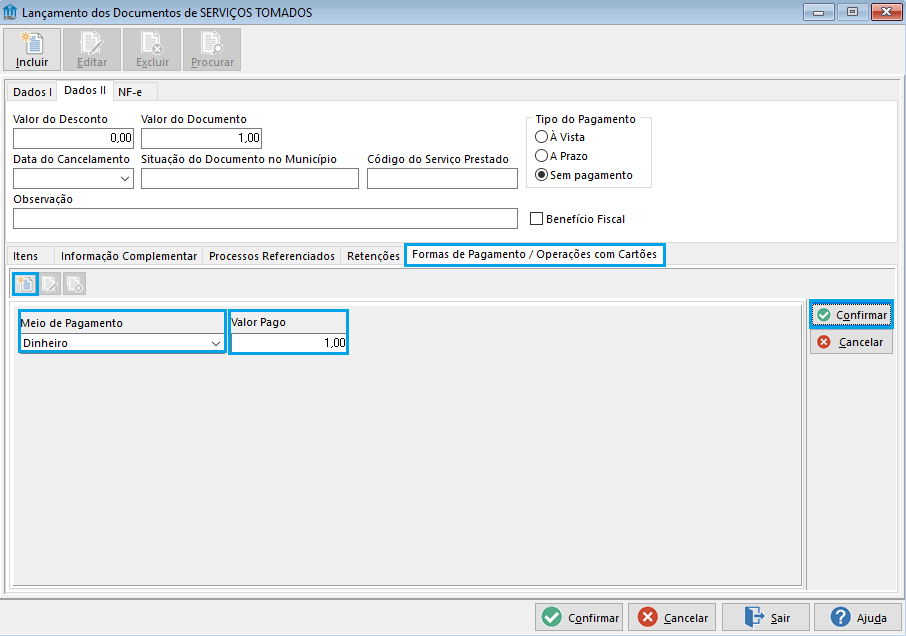This screenshot has width=906, height=636.
Task: Open Informação Complementar tab
Action: coord(129,256)
